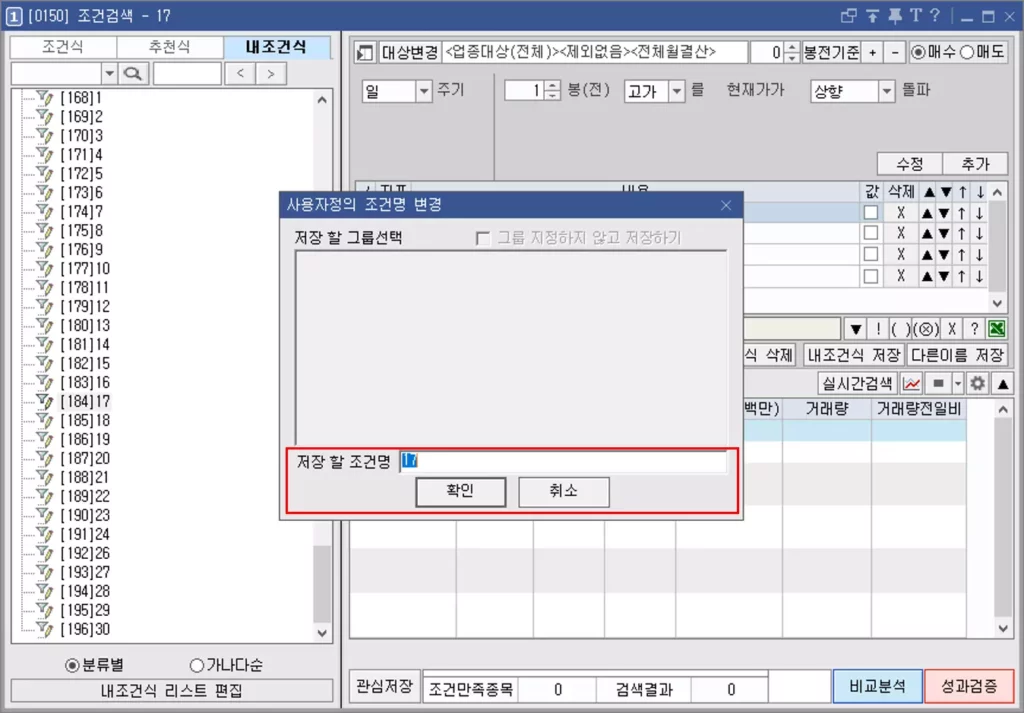The image size is (1024, 713).
Task: Click the stop square button
Action: click(938, 384)
